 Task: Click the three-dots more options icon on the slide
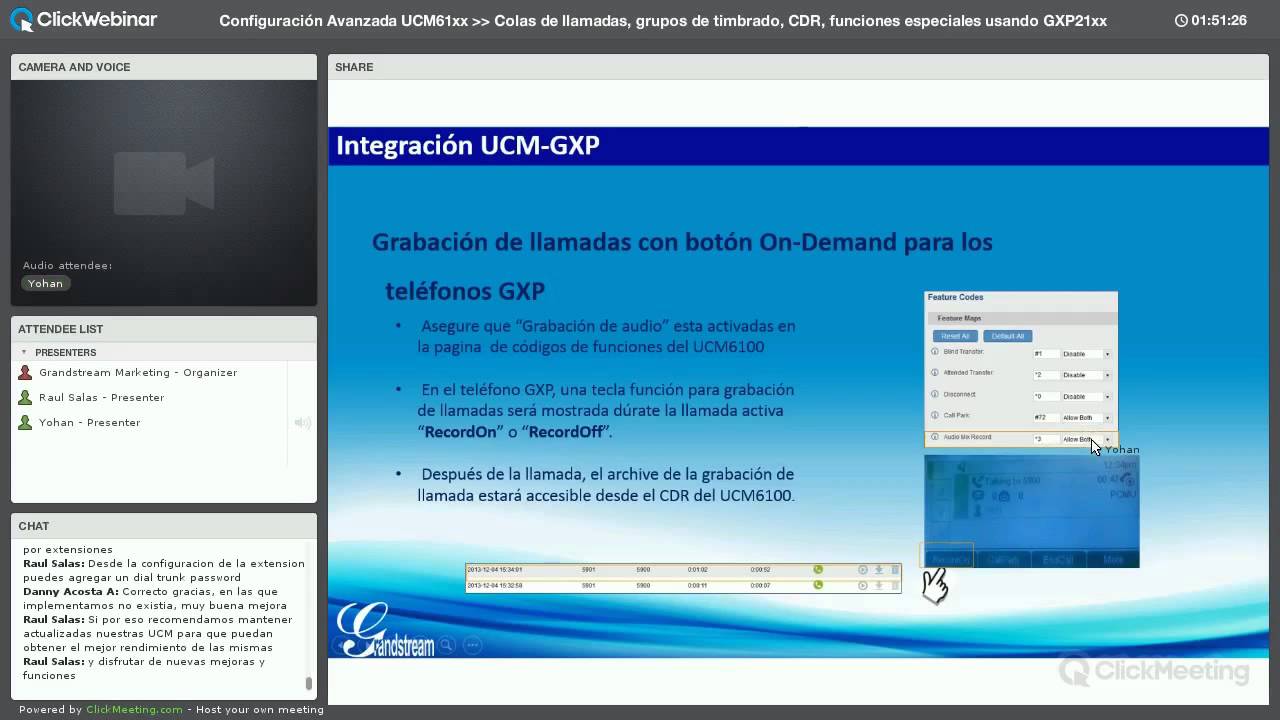coord(473,645)
